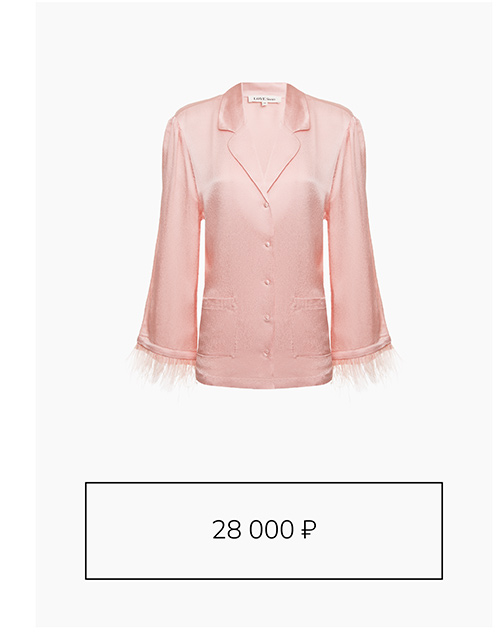This screenshot has height=639, width=500.
Task: Click the second button from the top
Action: (267, 244)
